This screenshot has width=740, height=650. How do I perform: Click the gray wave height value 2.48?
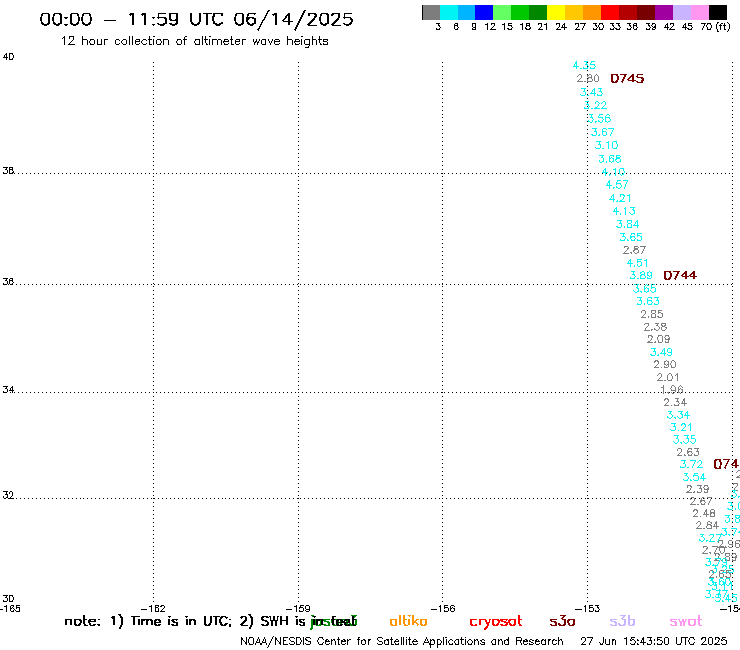click(704, 514)
